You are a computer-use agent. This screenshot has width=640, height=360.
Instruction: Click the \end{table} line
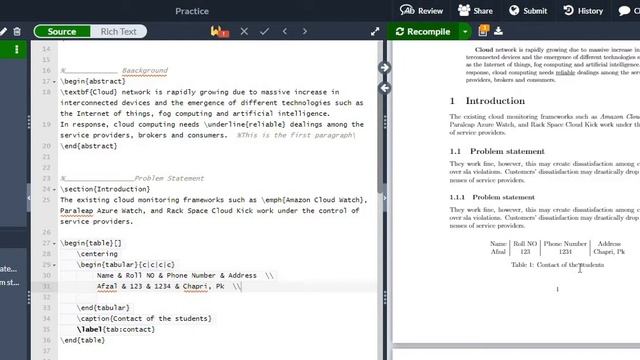[82, 340]
